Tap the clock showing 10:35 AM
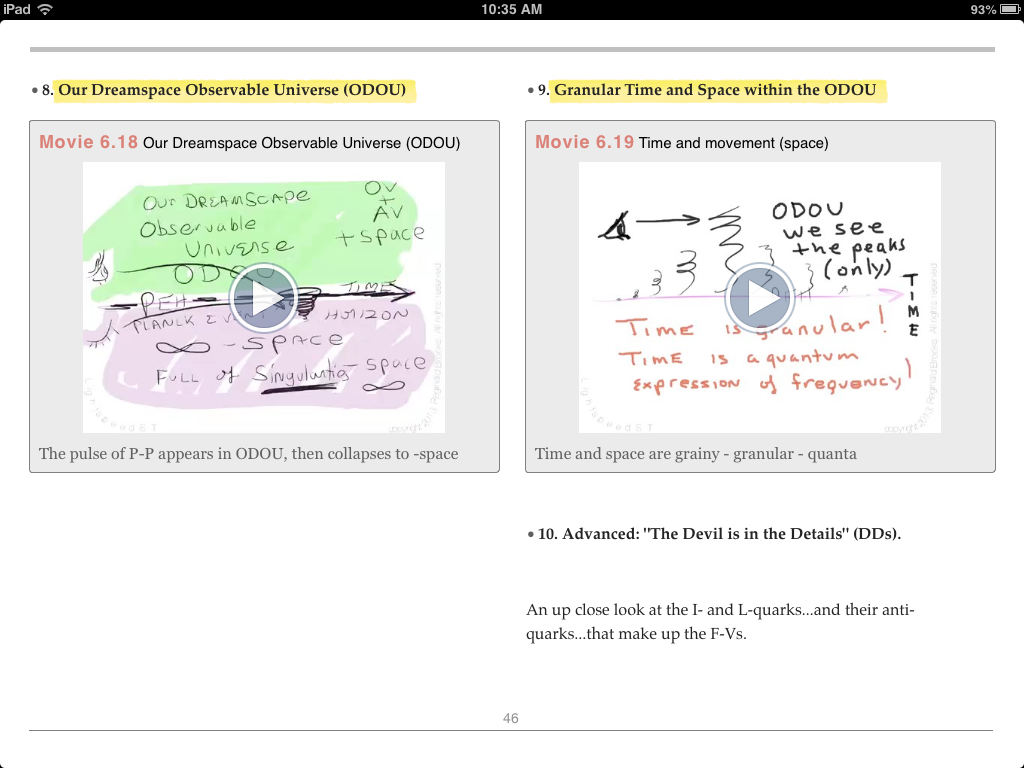The width and height of the screenshot is (1024, 768). (511, 10)
